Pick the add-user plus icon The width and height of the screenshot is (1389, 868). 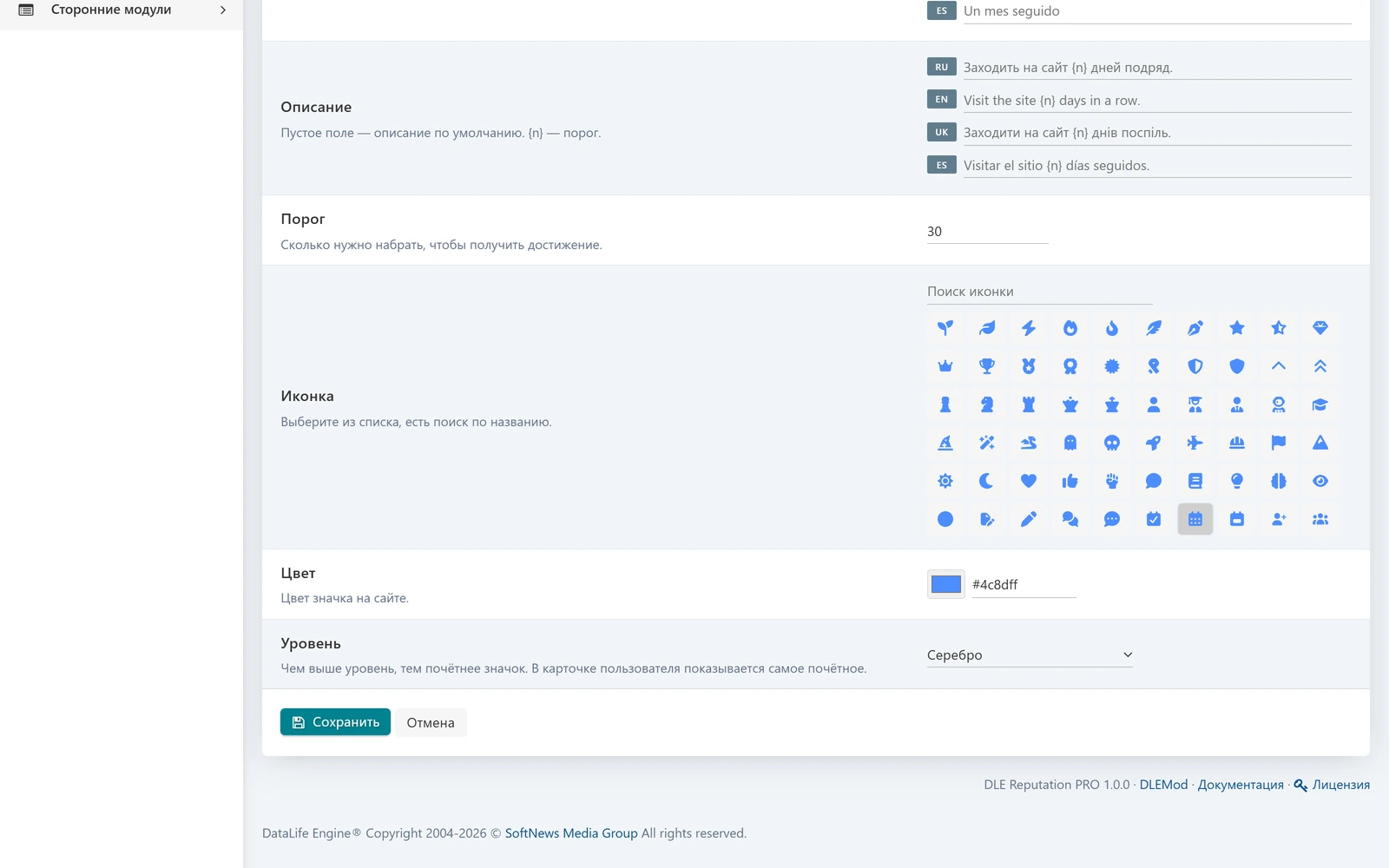tap(1279, 519)
